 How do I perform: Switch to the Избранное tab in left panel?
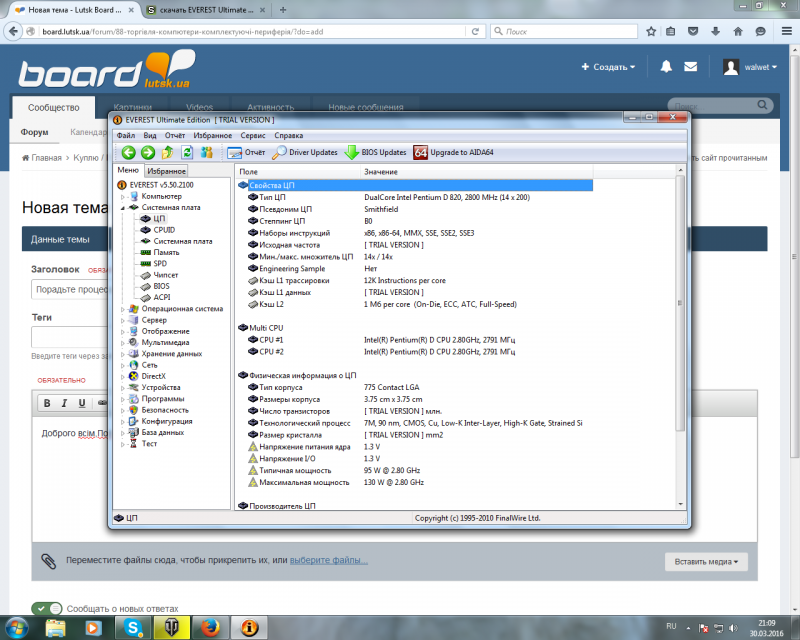pyautogui.click(x=167, y=171)
